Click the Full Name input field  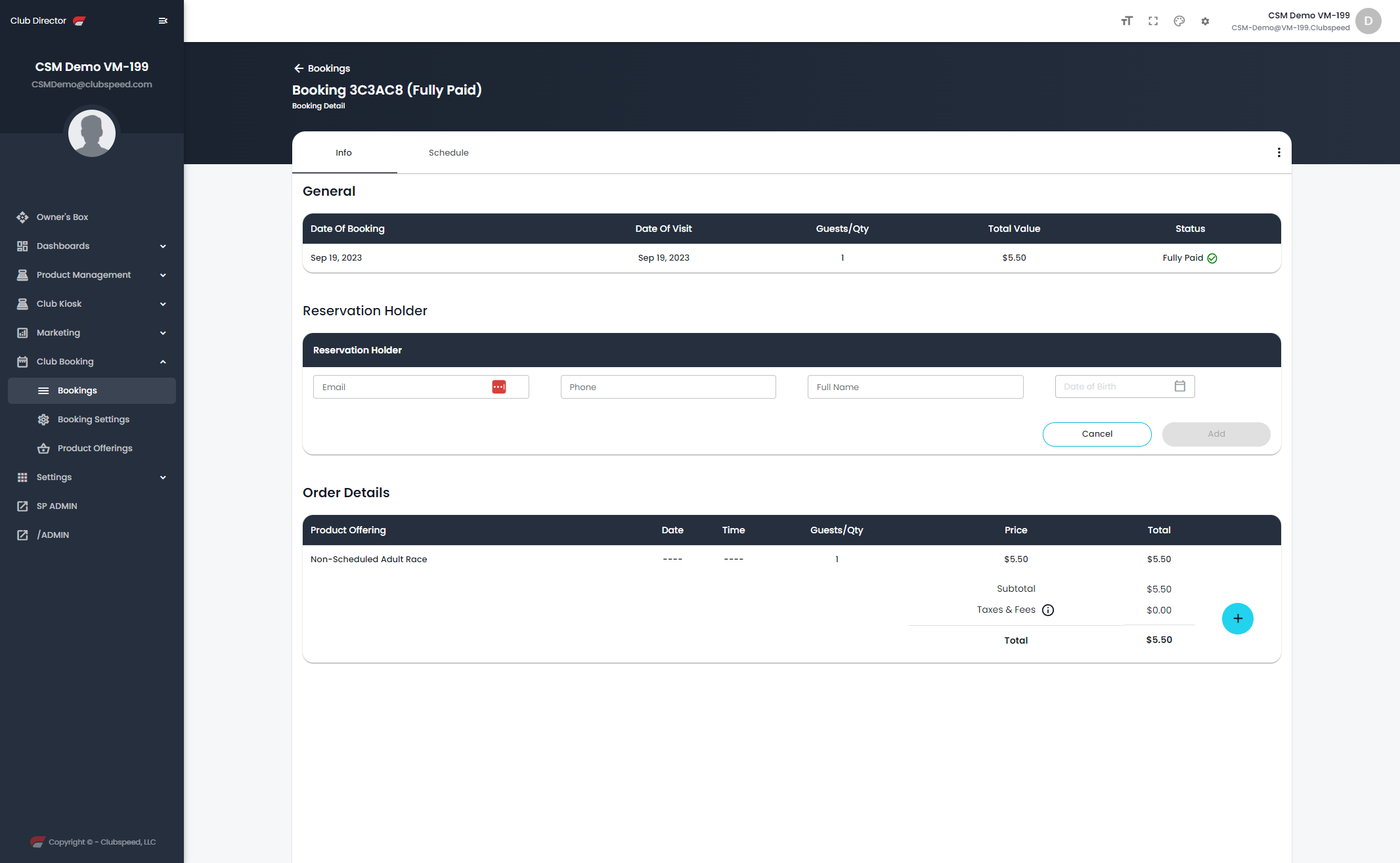[x=915, y=387]
